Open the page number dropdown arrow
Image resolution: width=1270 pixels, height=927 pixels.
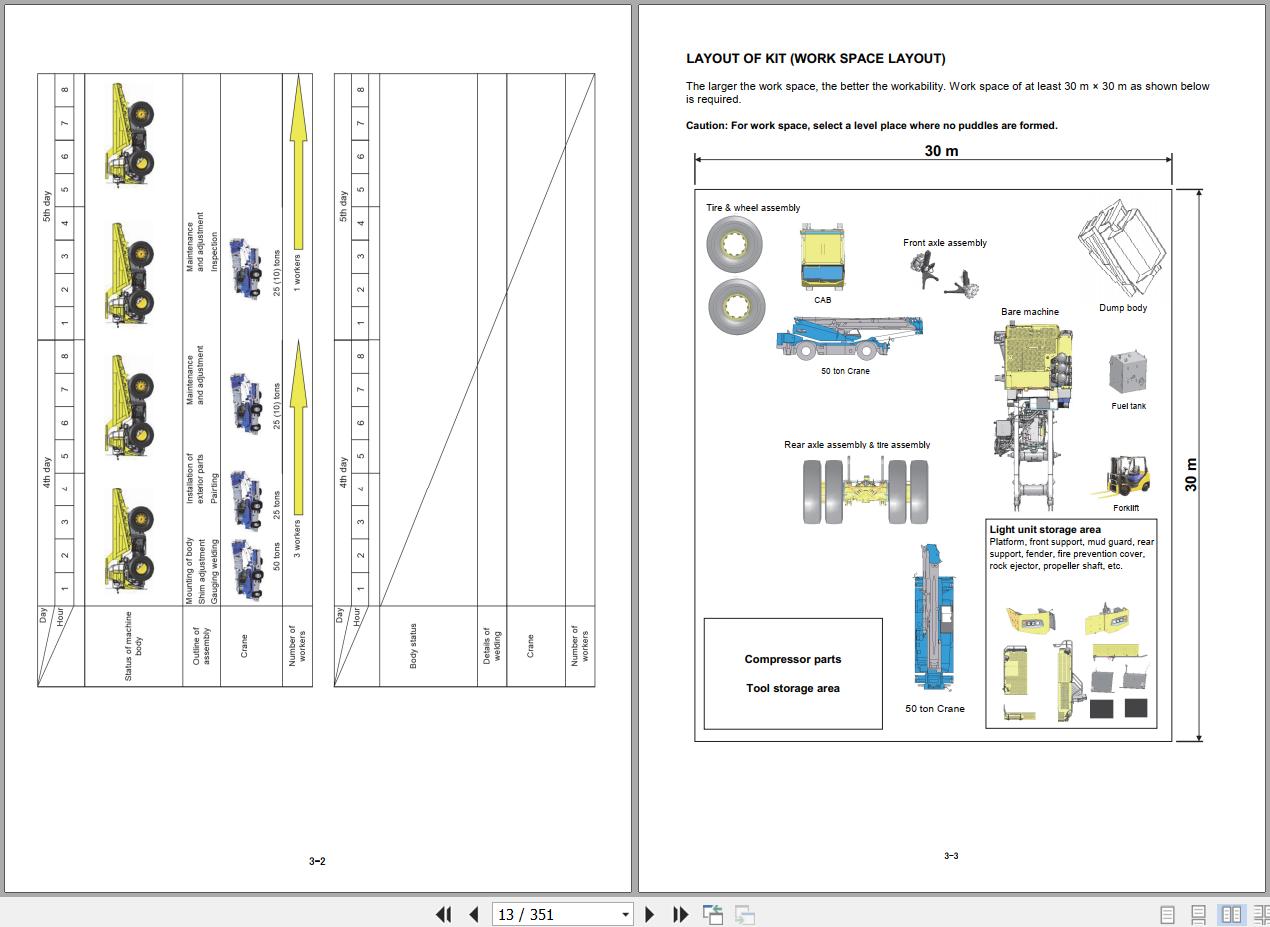pos(626,914)
